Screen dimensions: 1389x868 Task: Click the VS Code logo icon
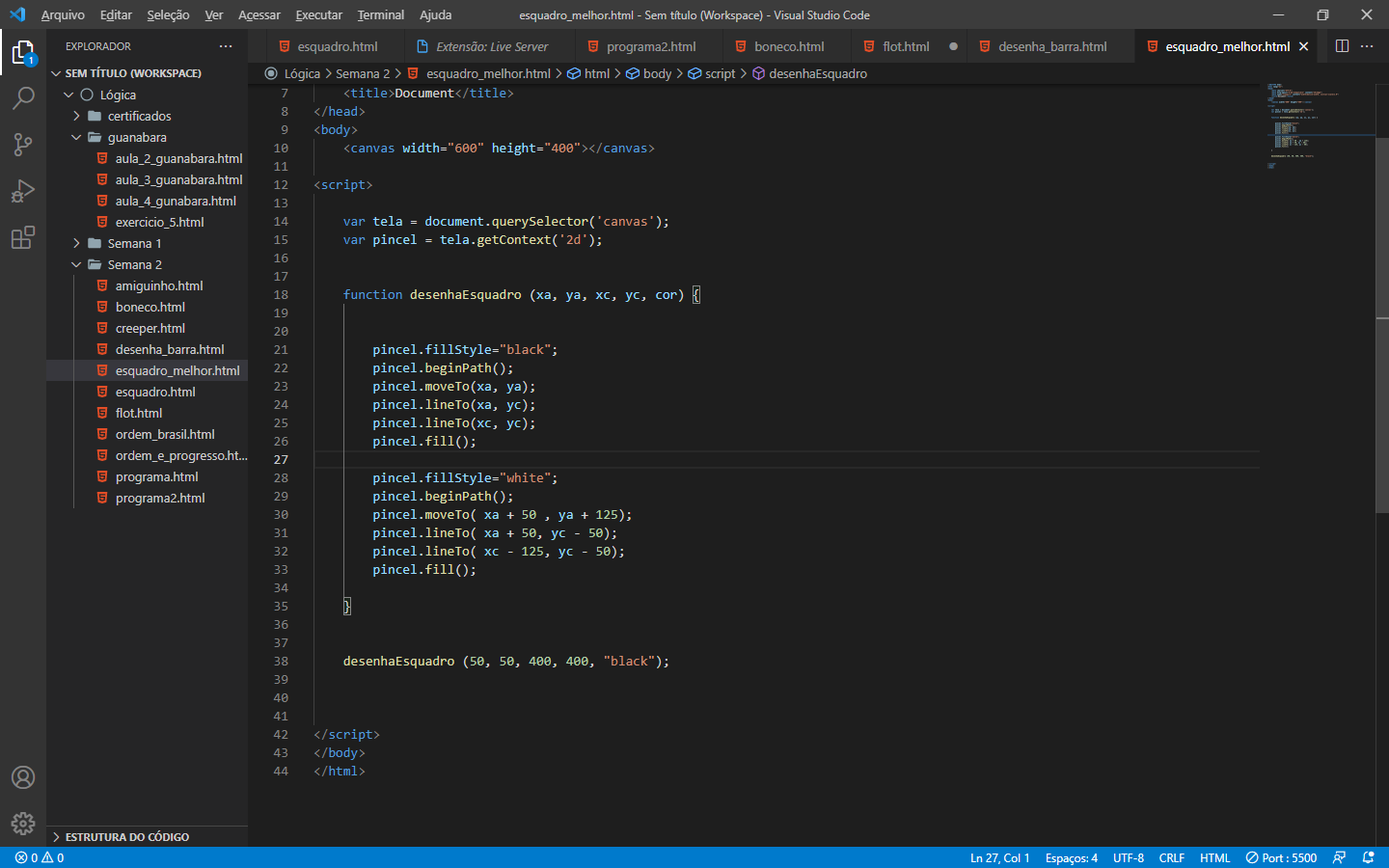click(x=17, y=14)
